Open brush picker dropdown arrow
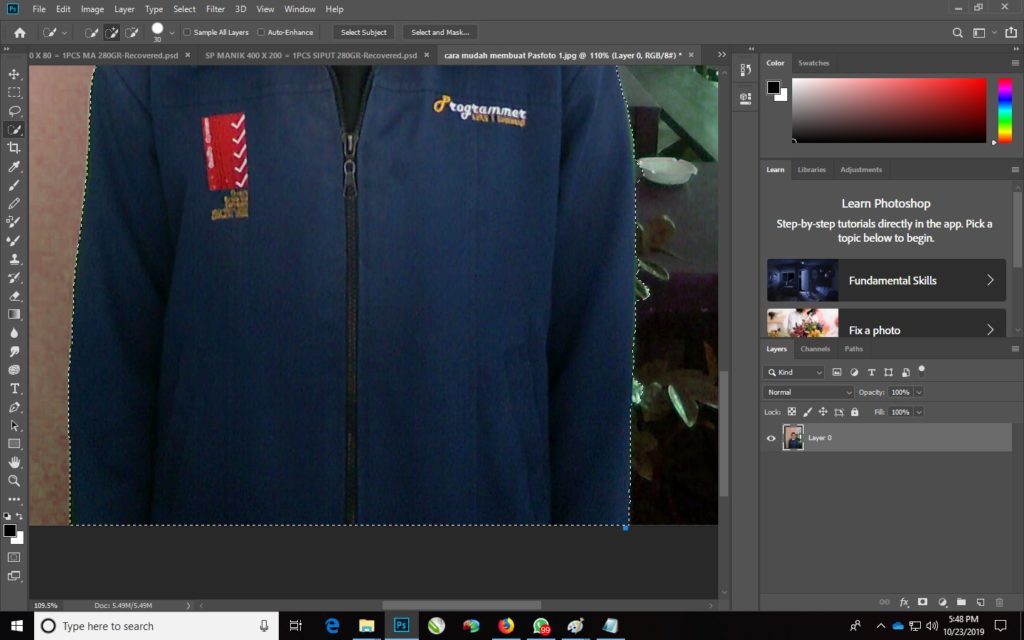 click(x=172, y=32)
